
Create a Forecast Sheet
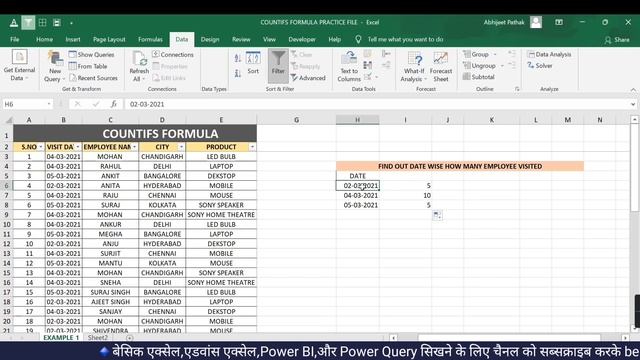coord(441,67)
